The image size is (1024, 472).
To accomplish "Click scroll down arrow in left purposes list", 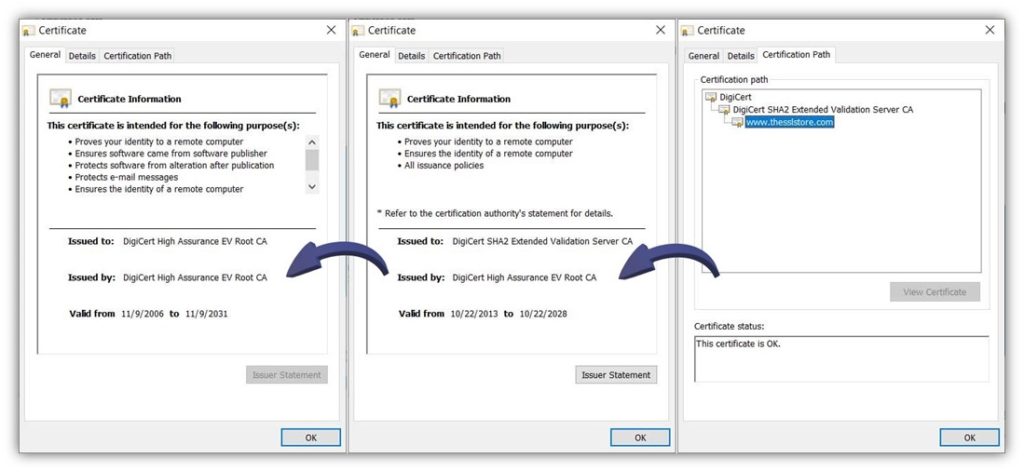I will point(312,186).
